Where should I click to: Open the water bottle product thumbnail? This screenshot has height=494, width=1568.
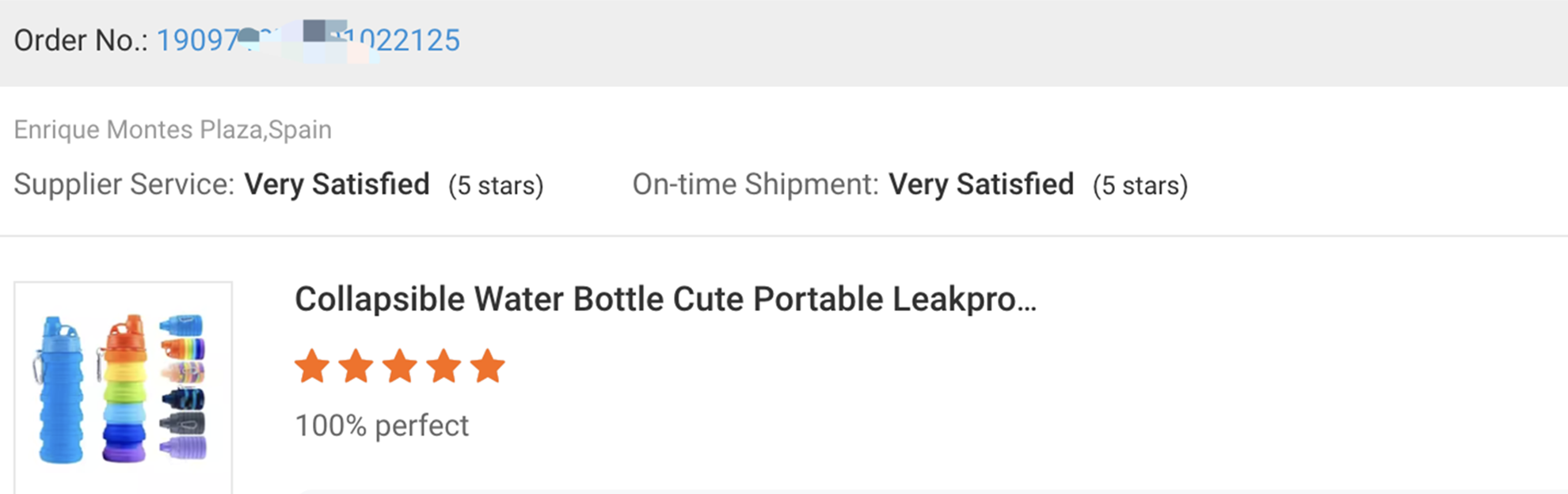pos(123,388)
